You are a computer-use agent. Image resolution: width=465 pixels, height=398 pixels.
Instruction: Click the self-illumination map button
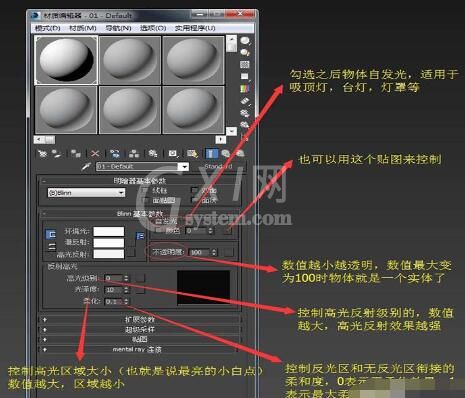click(228, 231)
